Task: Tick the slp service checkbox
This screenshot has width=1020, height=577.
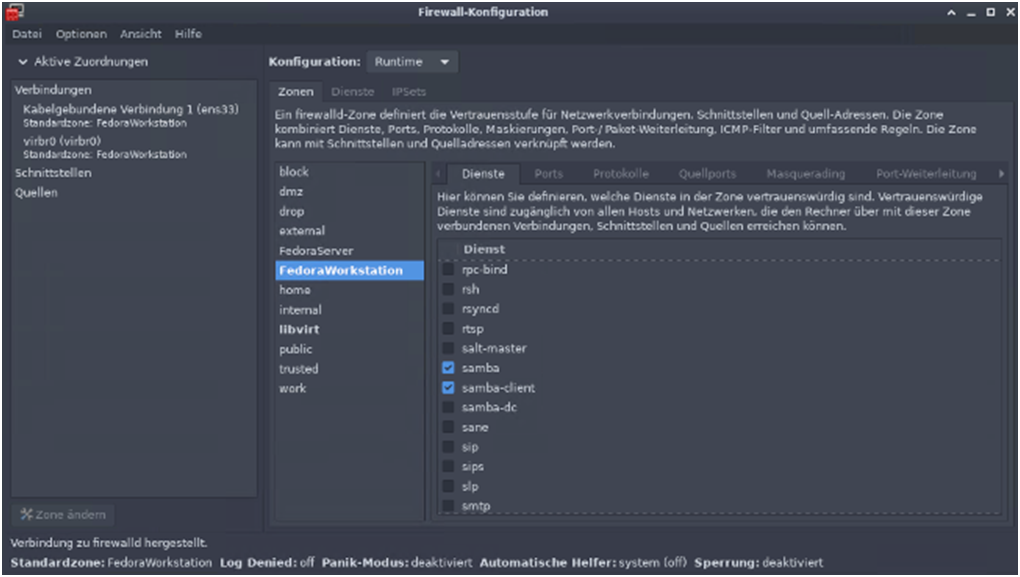Action: coord(448,486)
